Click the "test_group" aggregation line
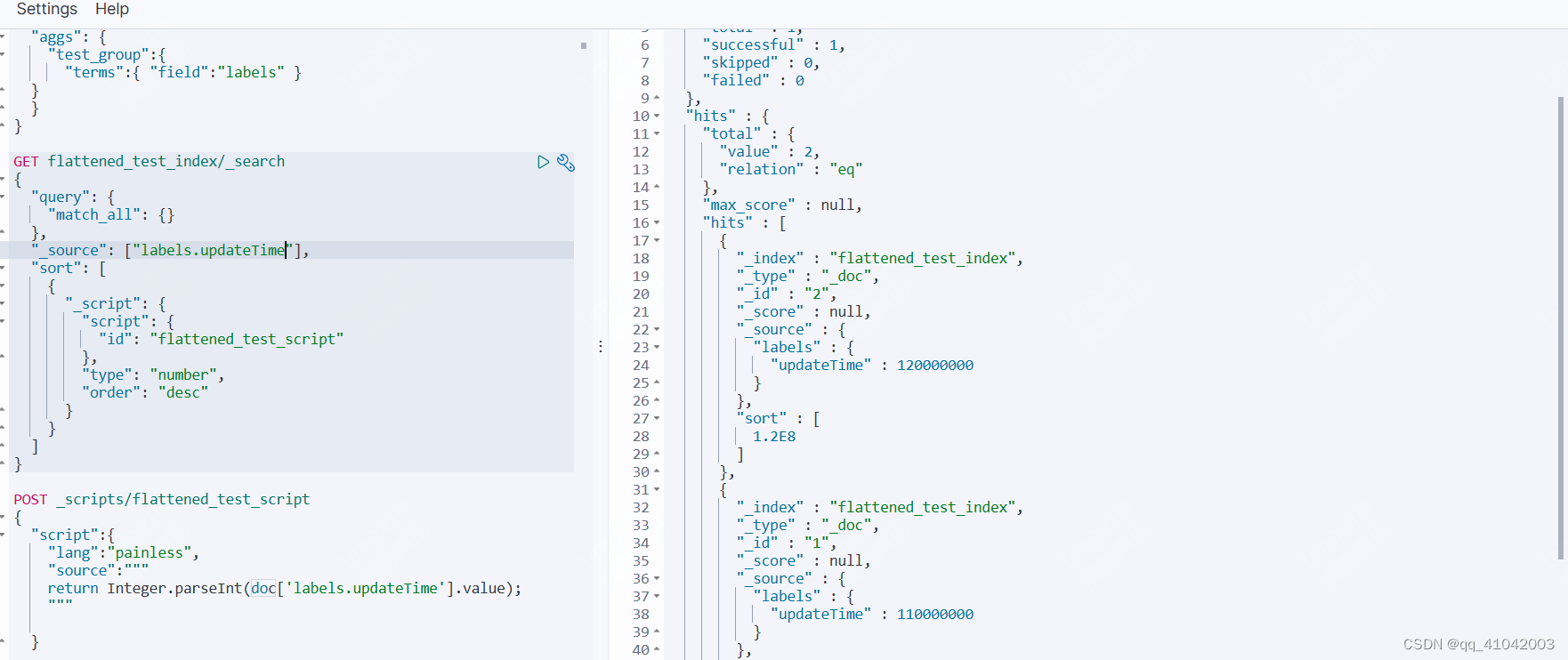The height and width of the screenshot is (660, 1568). [107, 54]
